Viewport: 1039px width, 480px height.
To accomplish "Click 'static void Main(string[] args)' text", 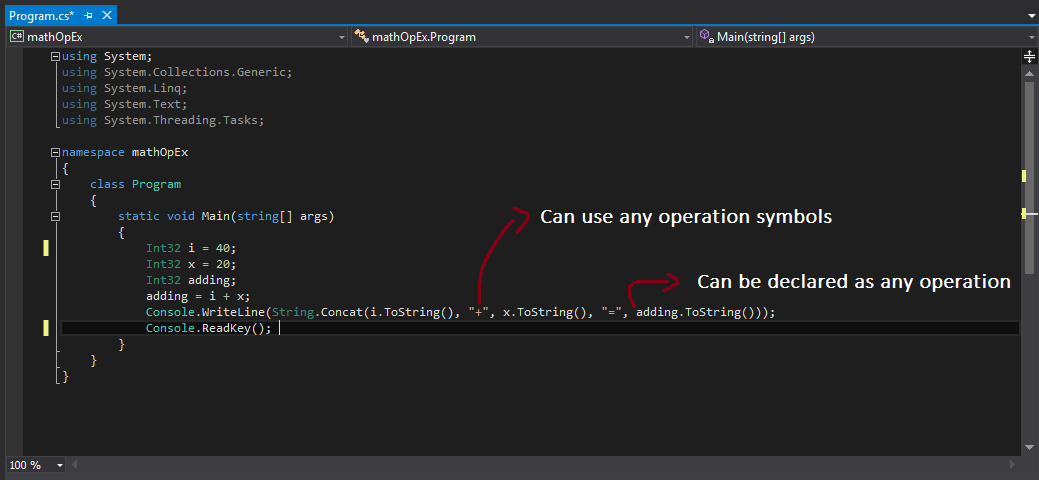I will click(x=226, y=216).
